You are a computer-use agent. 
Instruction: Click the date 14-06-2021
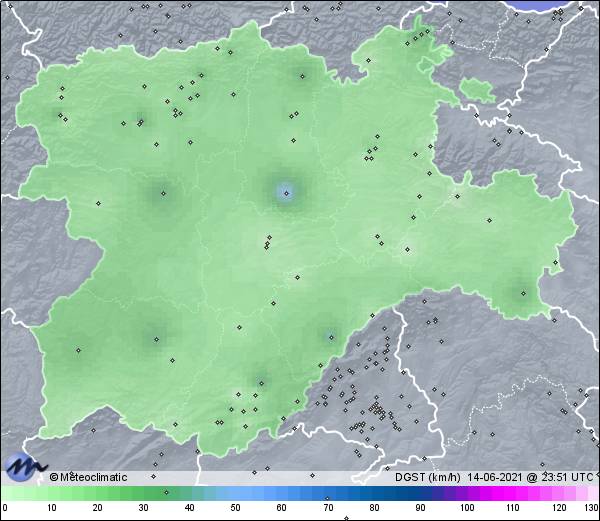[495, 477]
